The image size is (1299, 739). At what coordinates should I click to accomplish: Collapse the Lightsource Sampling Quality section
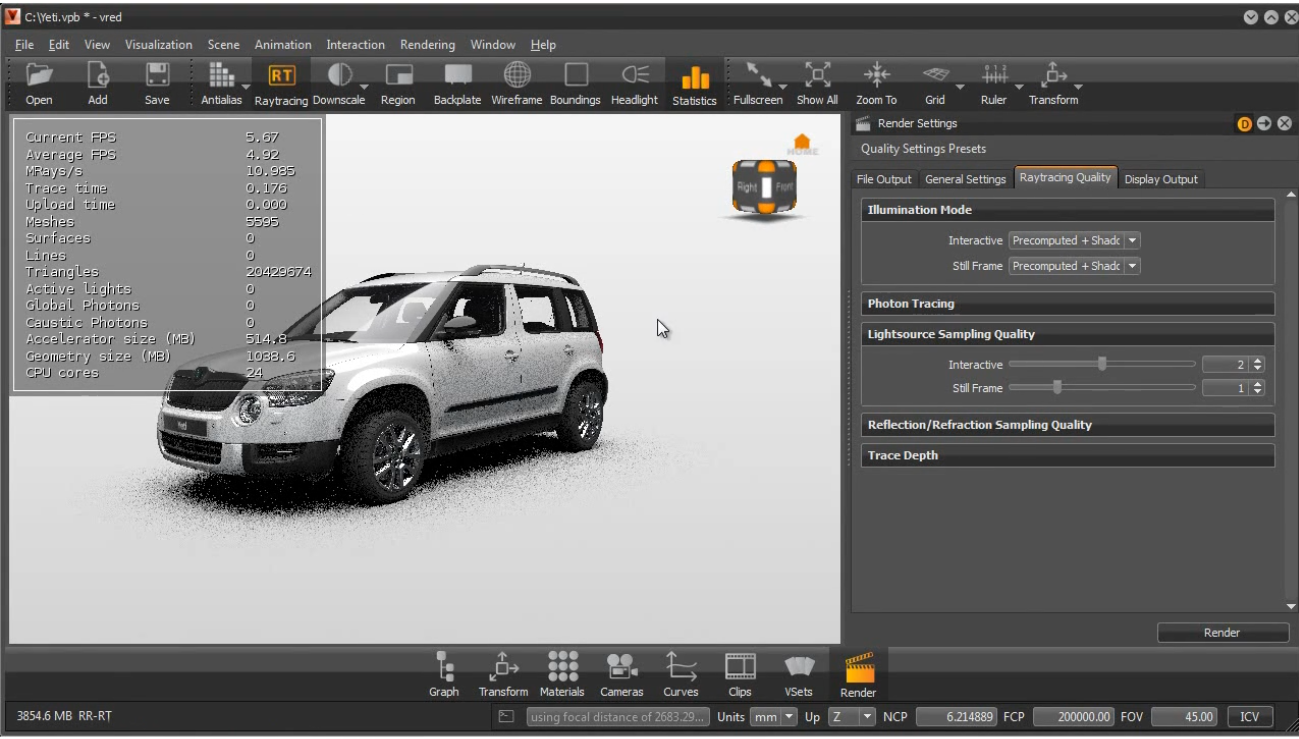pyautogui.click(x=1068, y=334)
